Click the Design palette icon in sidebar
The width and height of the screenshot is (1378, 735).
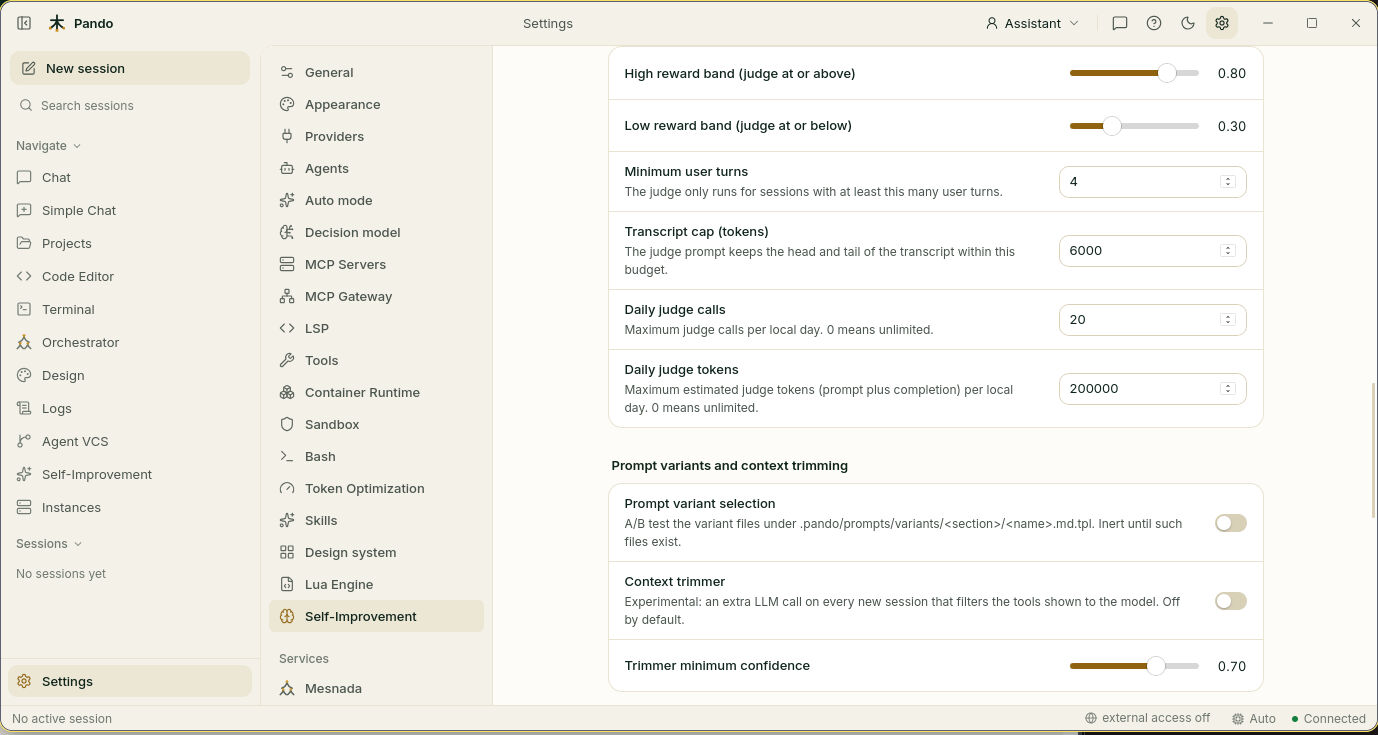pyautogui.click(x=24, y=375)
